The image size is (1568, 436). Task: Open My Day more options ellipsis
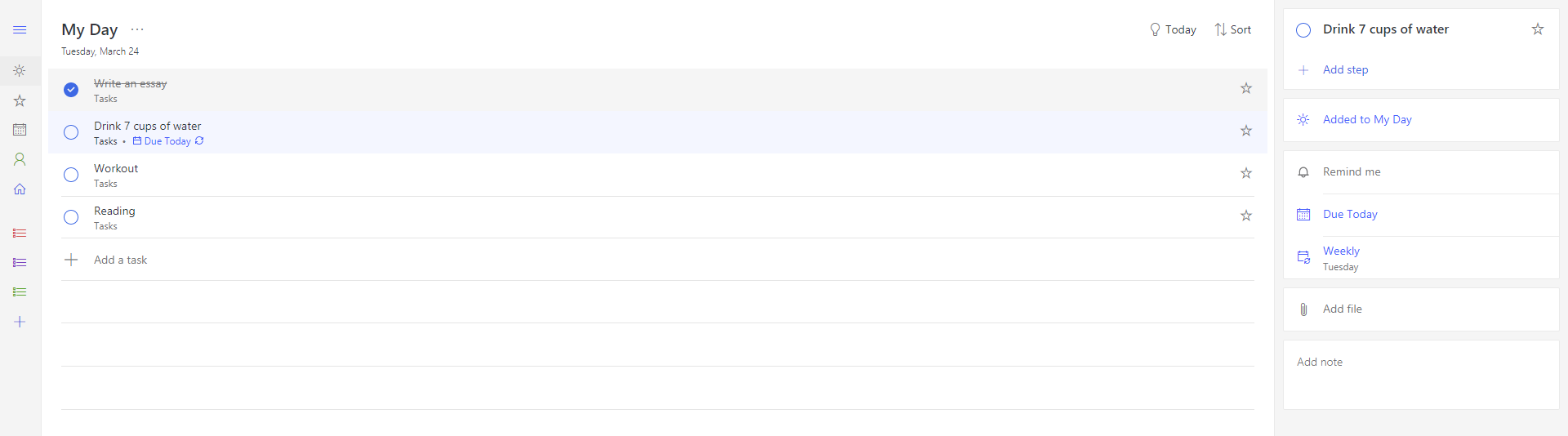pyautogui.click(x=137, y=29)
